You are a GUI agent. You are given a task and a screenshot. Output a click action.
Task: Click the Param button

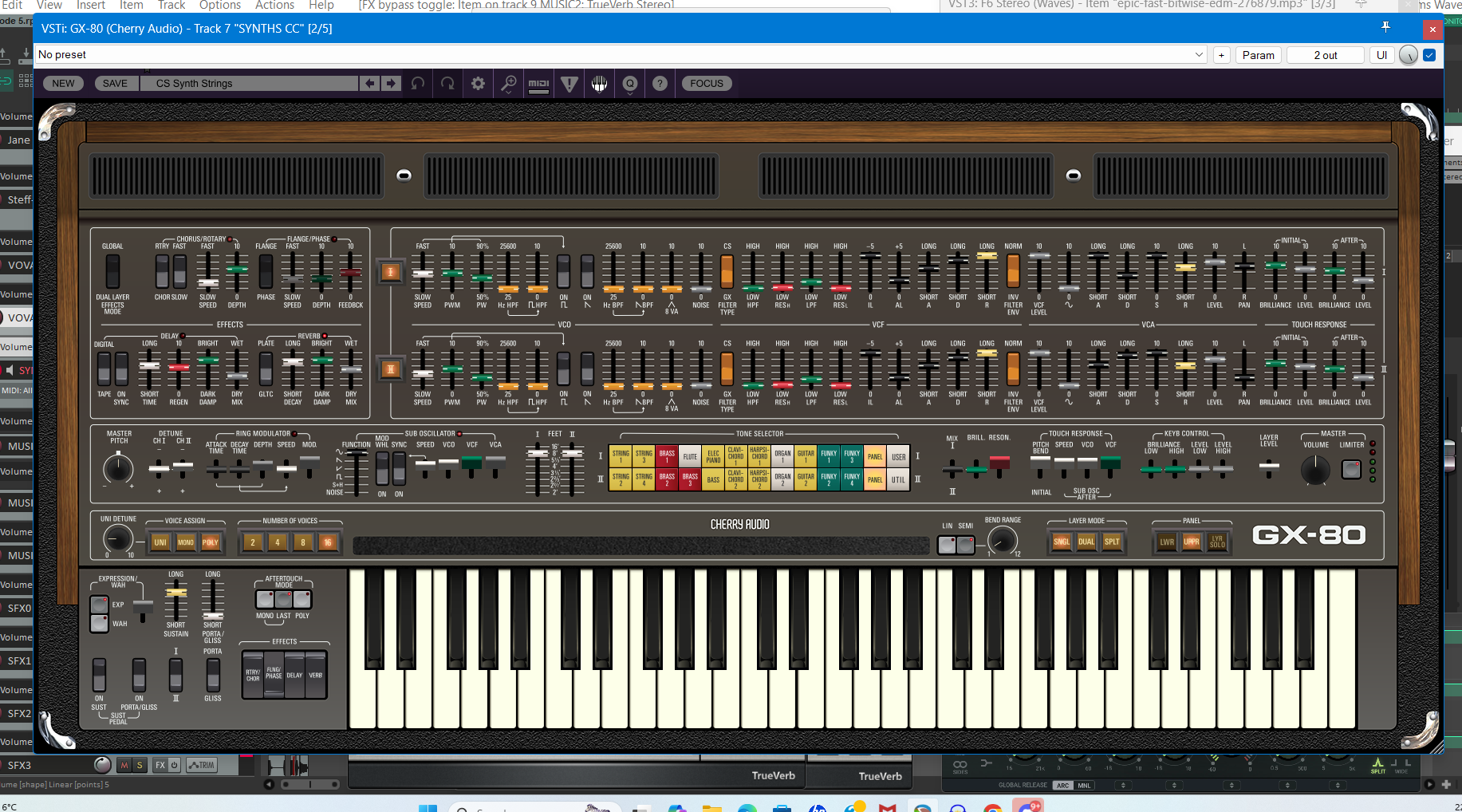tap(1258, 55)
